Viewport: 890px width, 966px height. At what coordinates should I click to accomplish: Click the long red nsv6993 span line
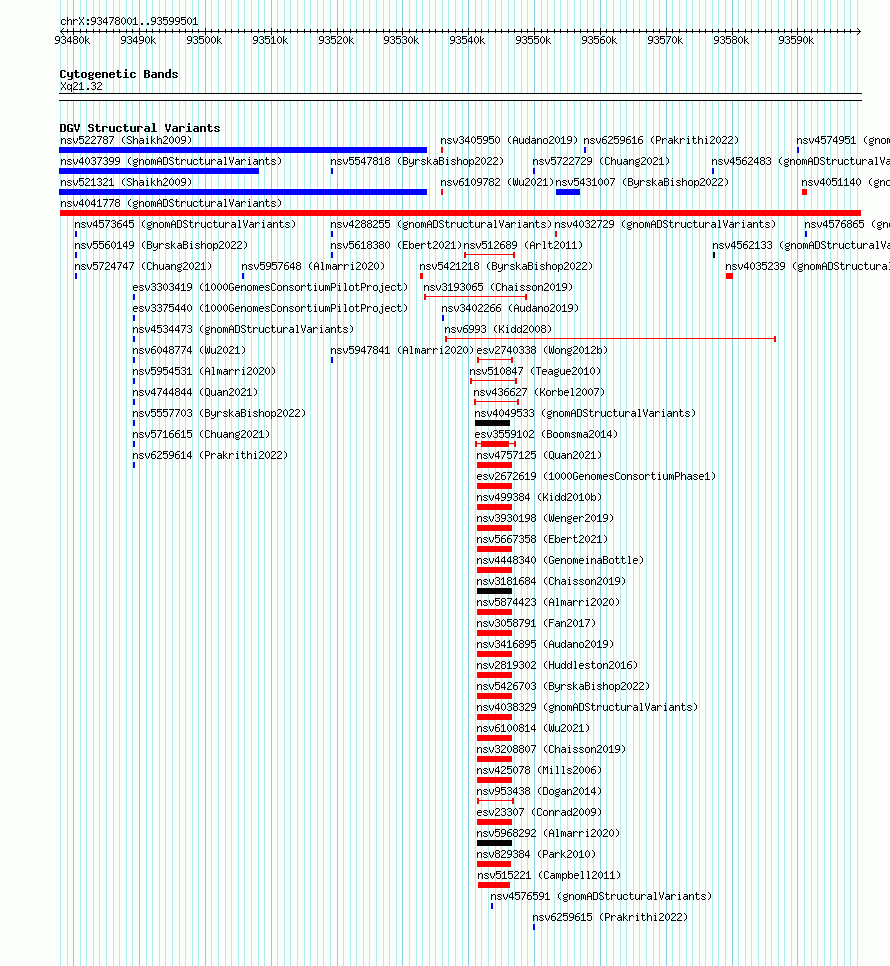point(610,339)
